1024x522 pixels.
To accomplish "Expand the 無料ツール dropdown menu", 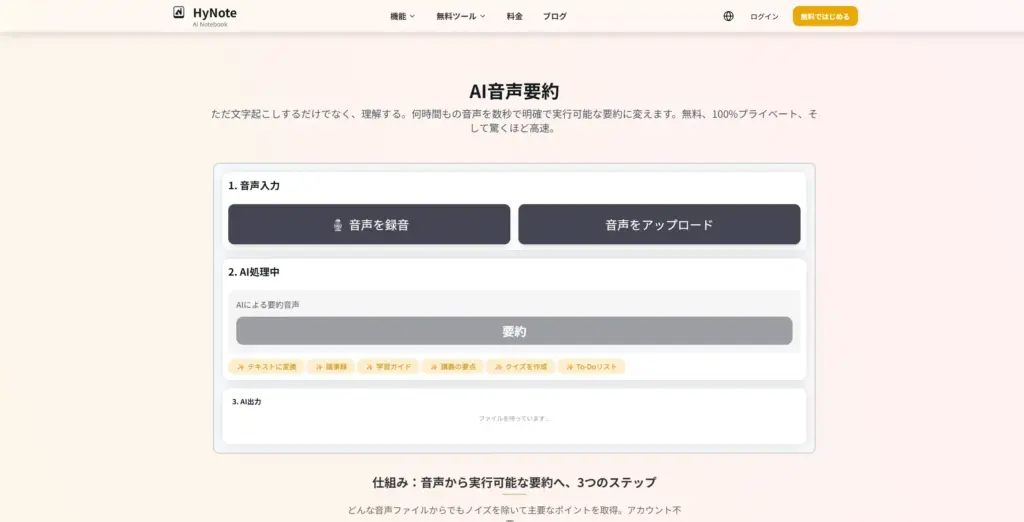I will (x=461, y=16).
